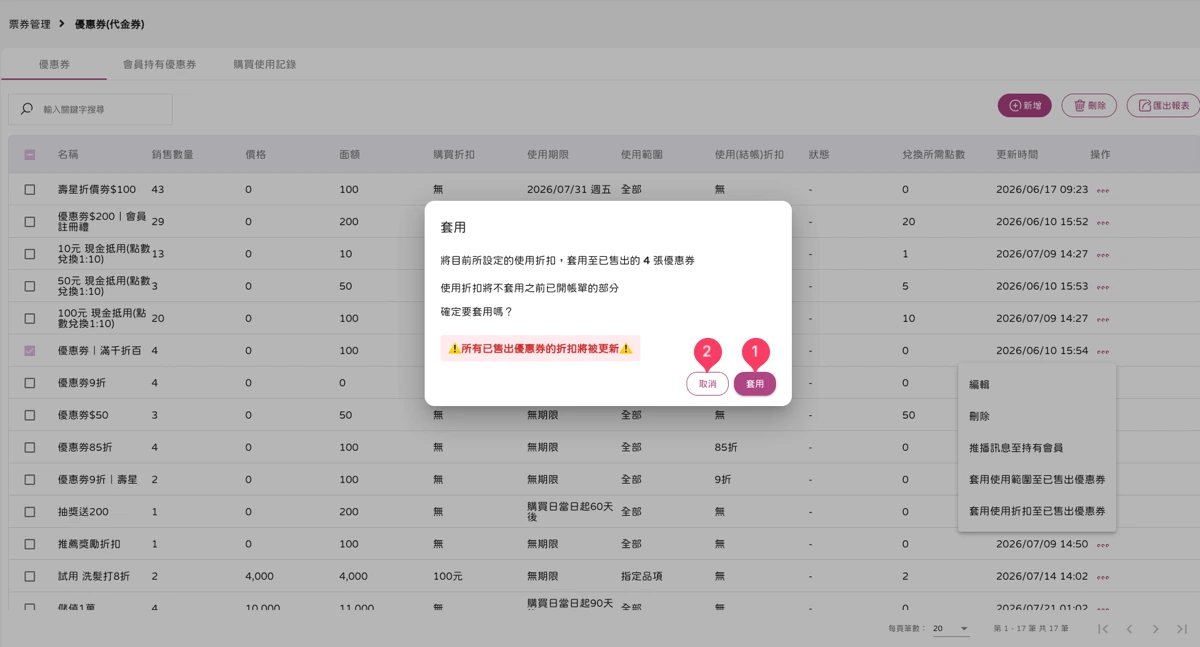Viewport: 1200px width, 647px height.
Task: Check the box for 10元 現金抵用 row
Action: click(x=29, y=254)
